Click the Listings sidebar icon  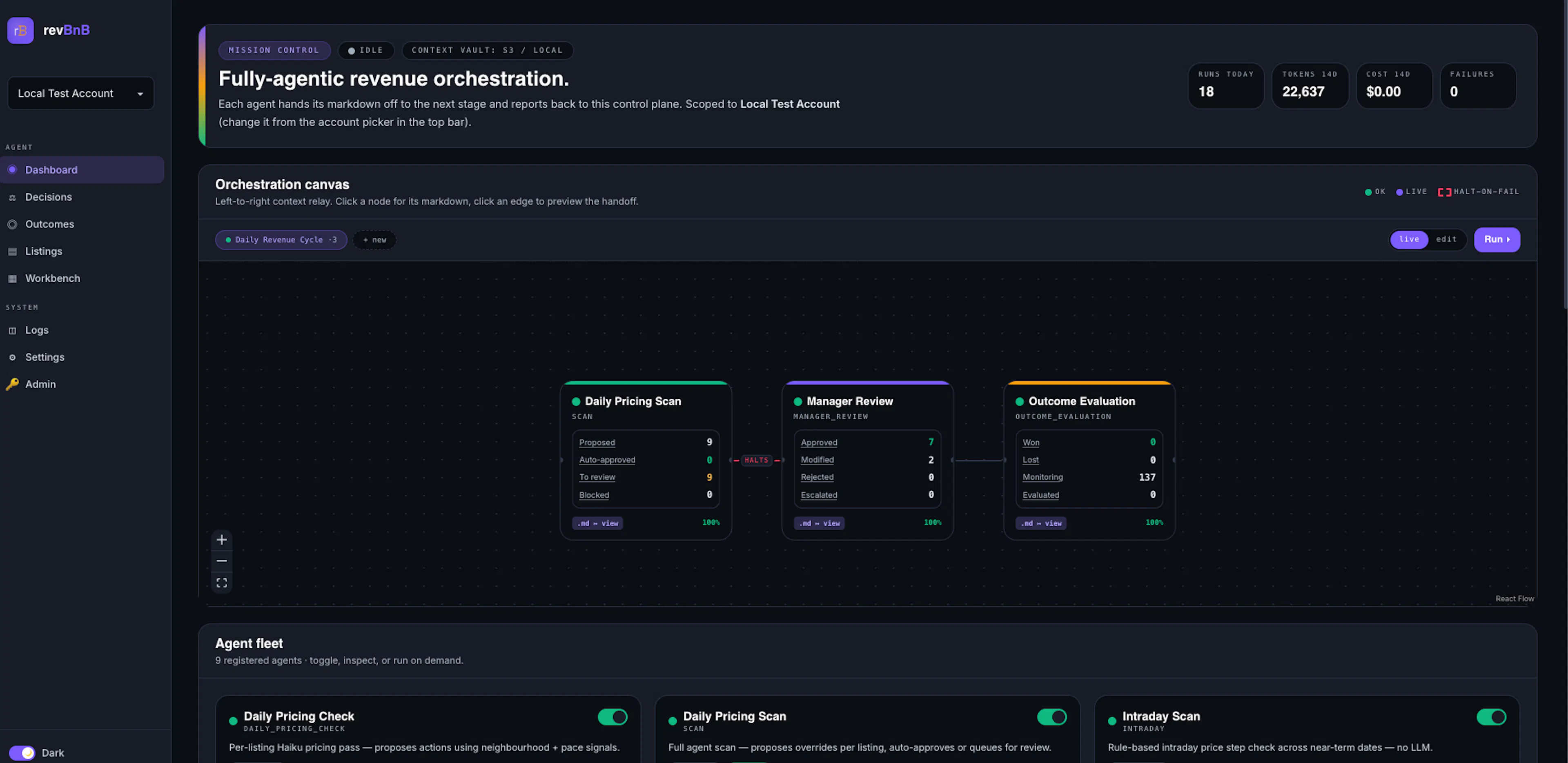(12, 251)
